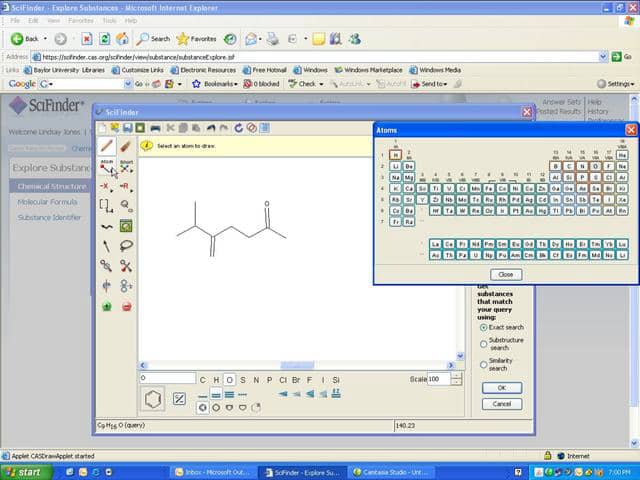
Task: Select the Lasso selection tool
Action: tap(126, 246)
